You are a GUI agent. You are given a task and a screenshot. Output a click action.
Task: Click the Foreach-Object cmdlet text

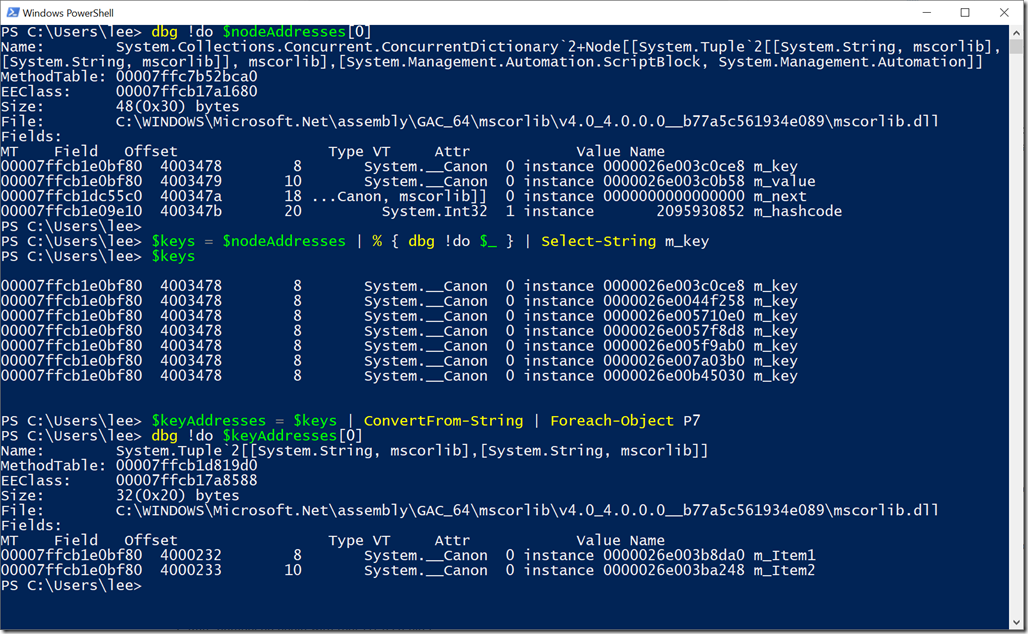612,421
